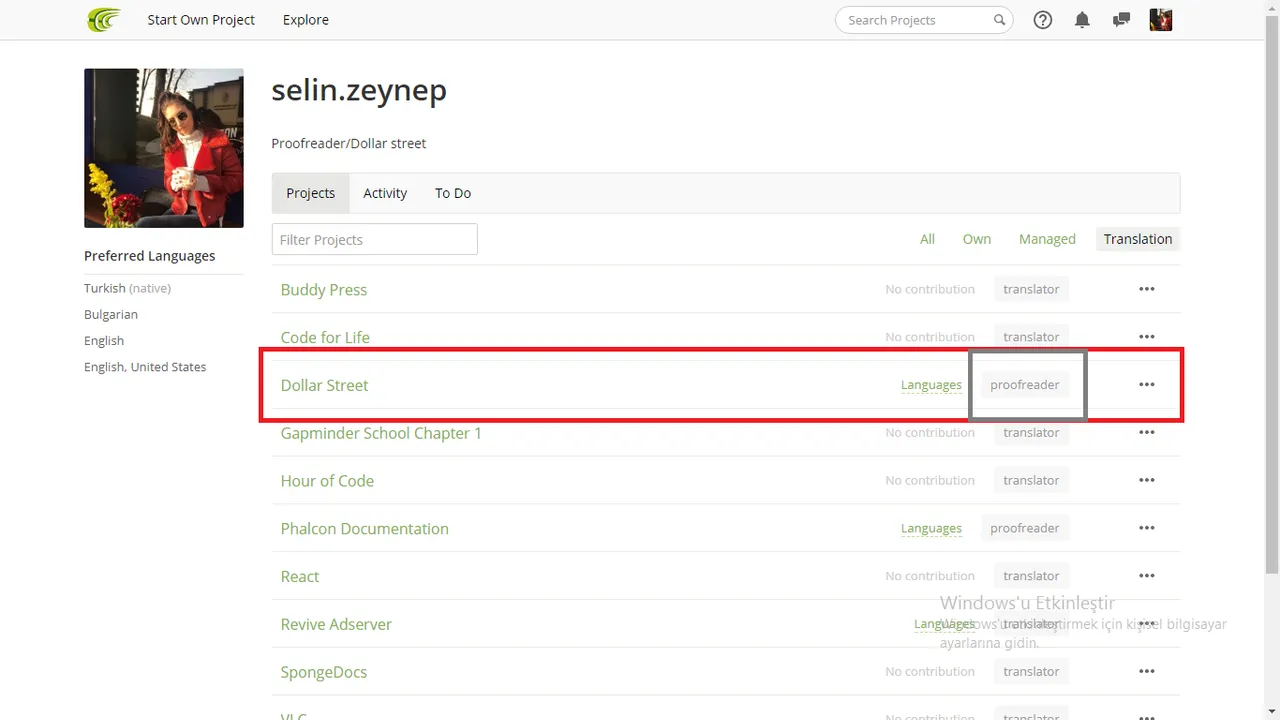Viewport: 1280px width, 720px height.
Task: Open the three-dot menu for Dollar Street
Action: [1147, 385]
